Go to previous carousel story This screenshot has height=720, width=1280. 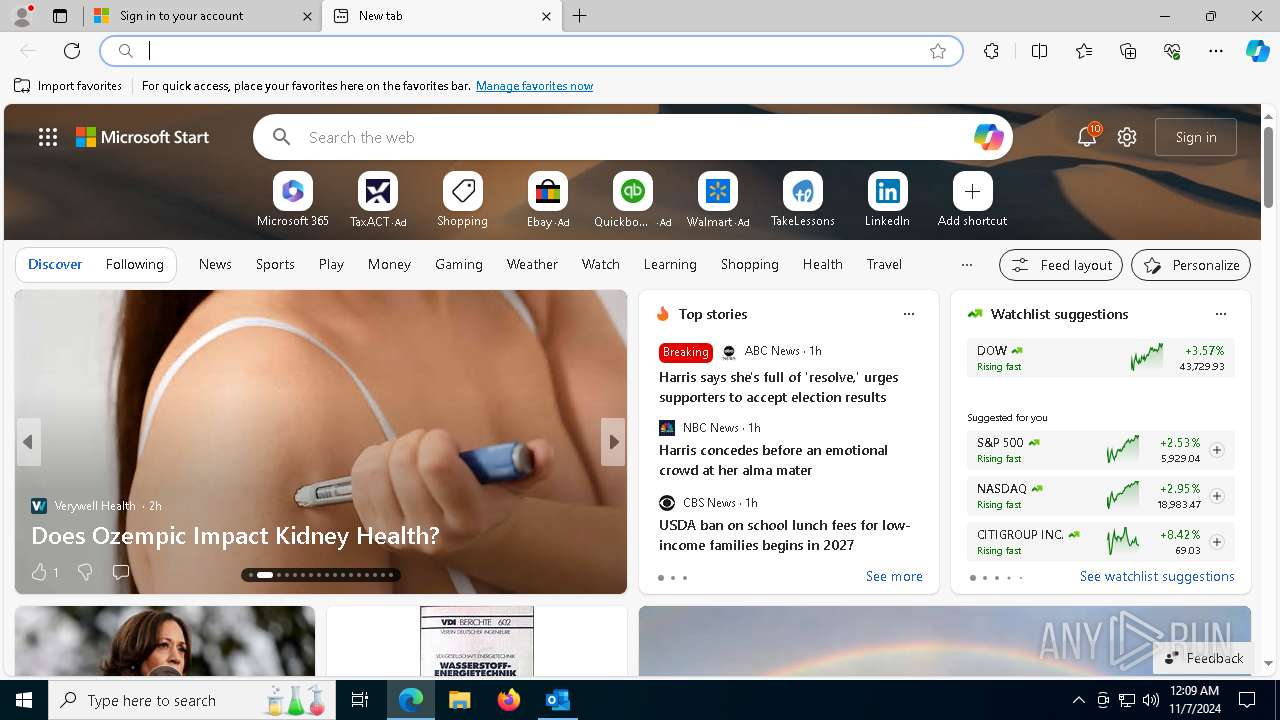(28, 442)
